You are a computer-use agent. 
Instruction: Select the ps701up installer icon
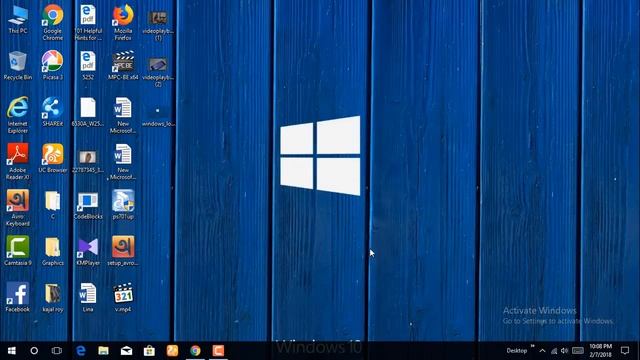123,205
